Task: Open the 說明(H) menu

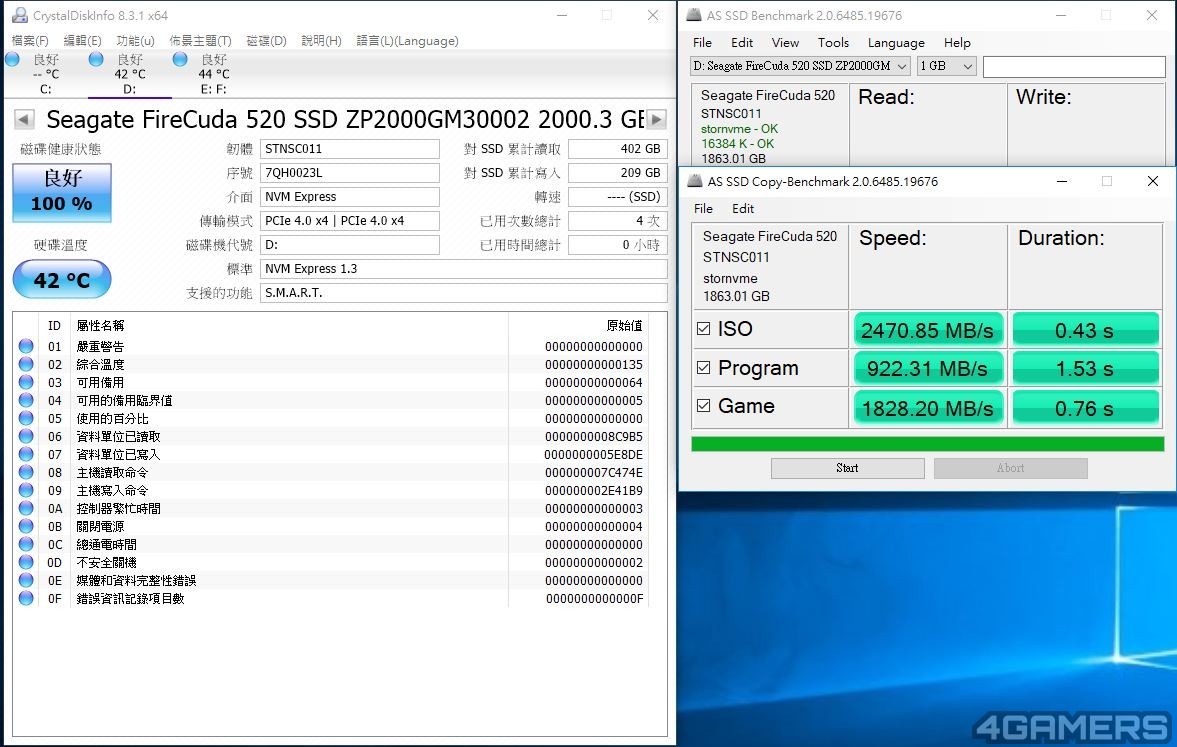Action: pyautogui.click(x=321, y=41)
